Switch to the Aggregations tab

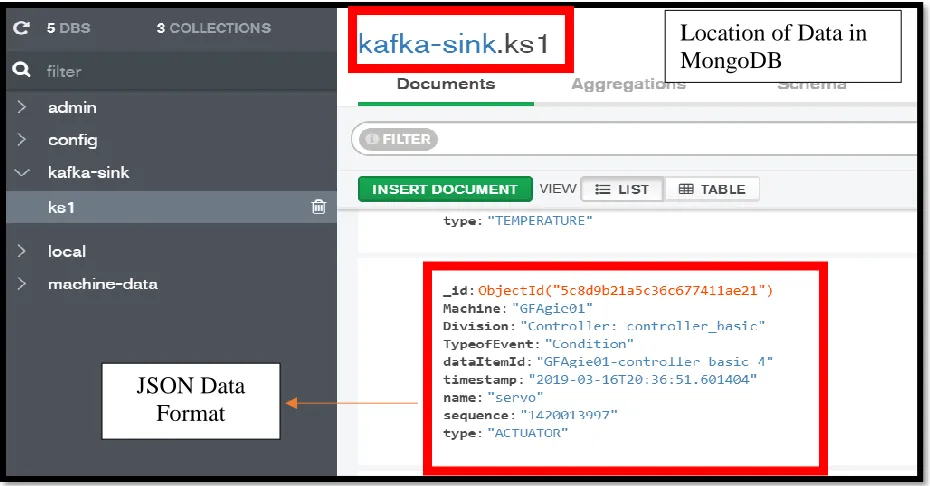[629, 84]
